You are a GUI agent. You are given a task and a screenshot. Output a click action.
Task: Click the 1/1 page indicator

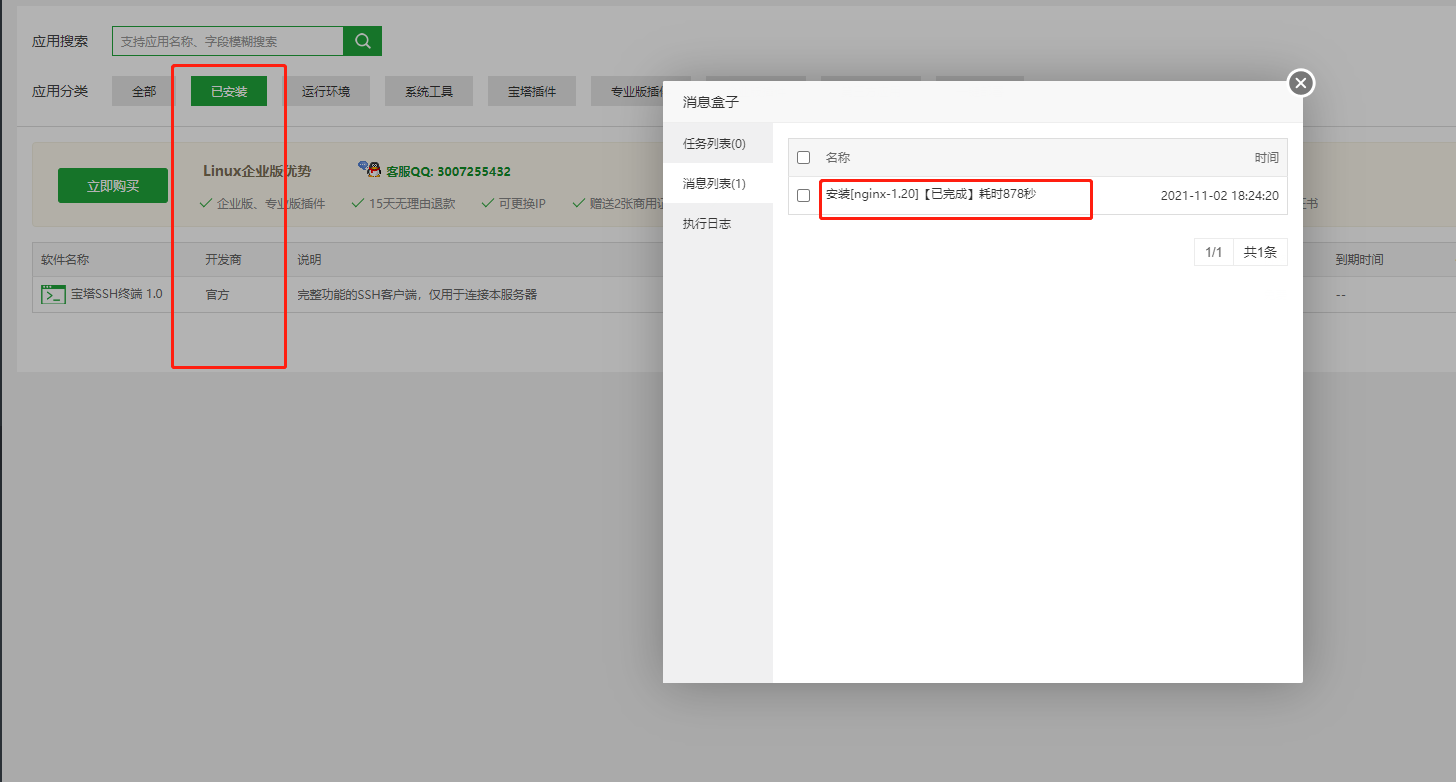click(x=1213, y=252)
